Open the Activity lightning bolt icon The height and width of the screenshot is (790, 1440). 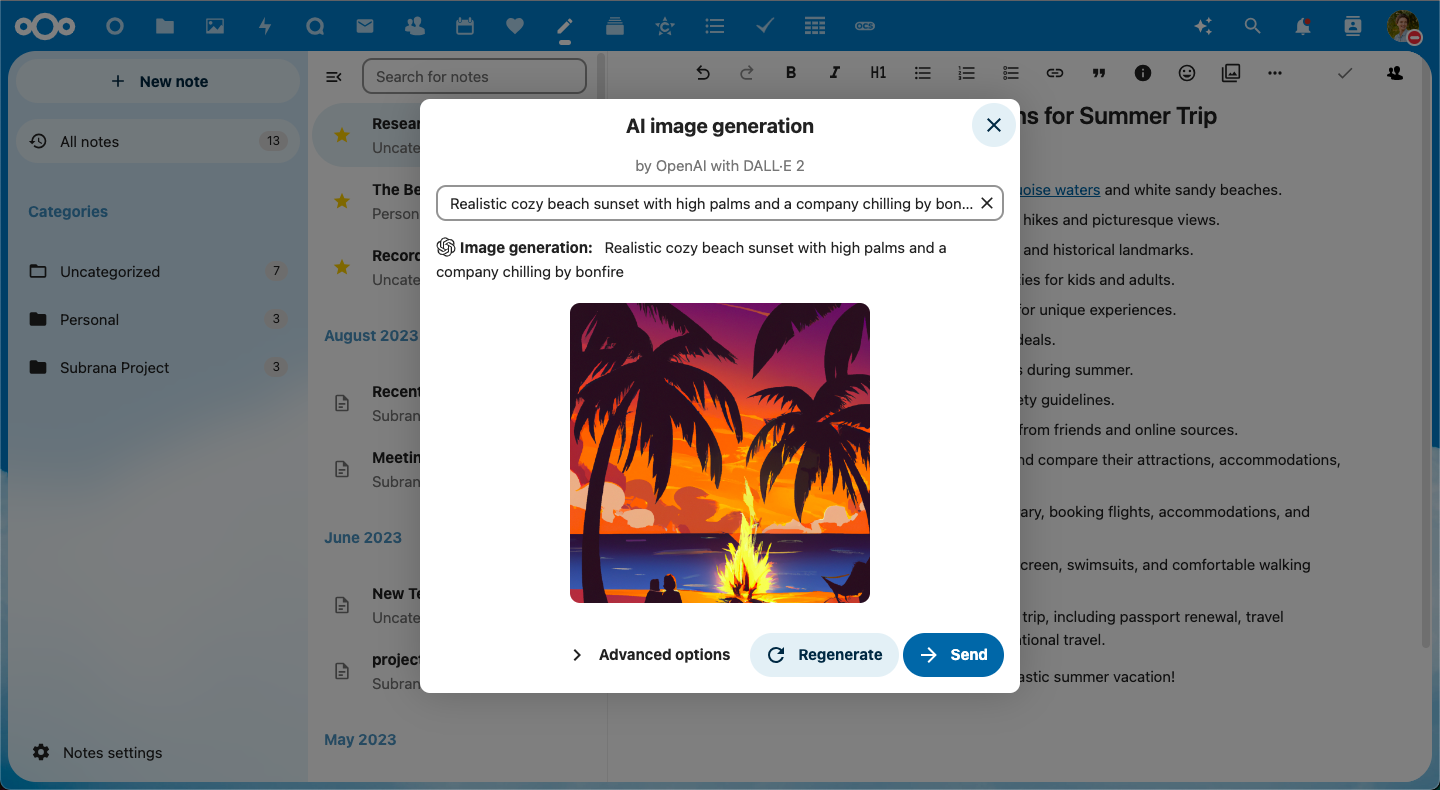(265, 27)
